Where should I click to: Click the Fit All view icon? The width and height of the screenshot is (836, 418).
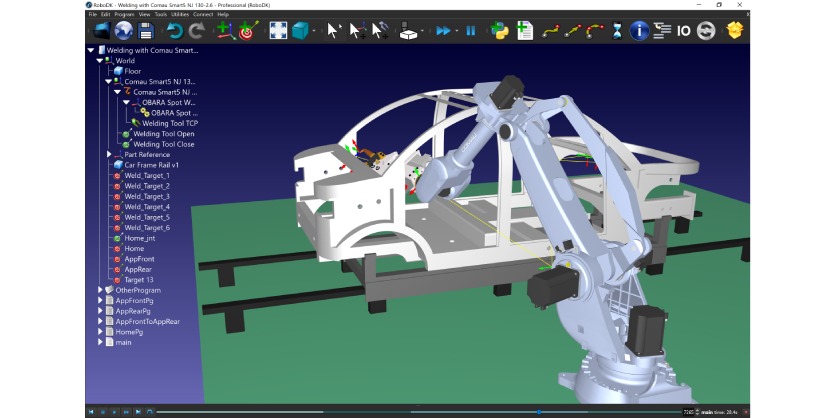tap(277, 31)
